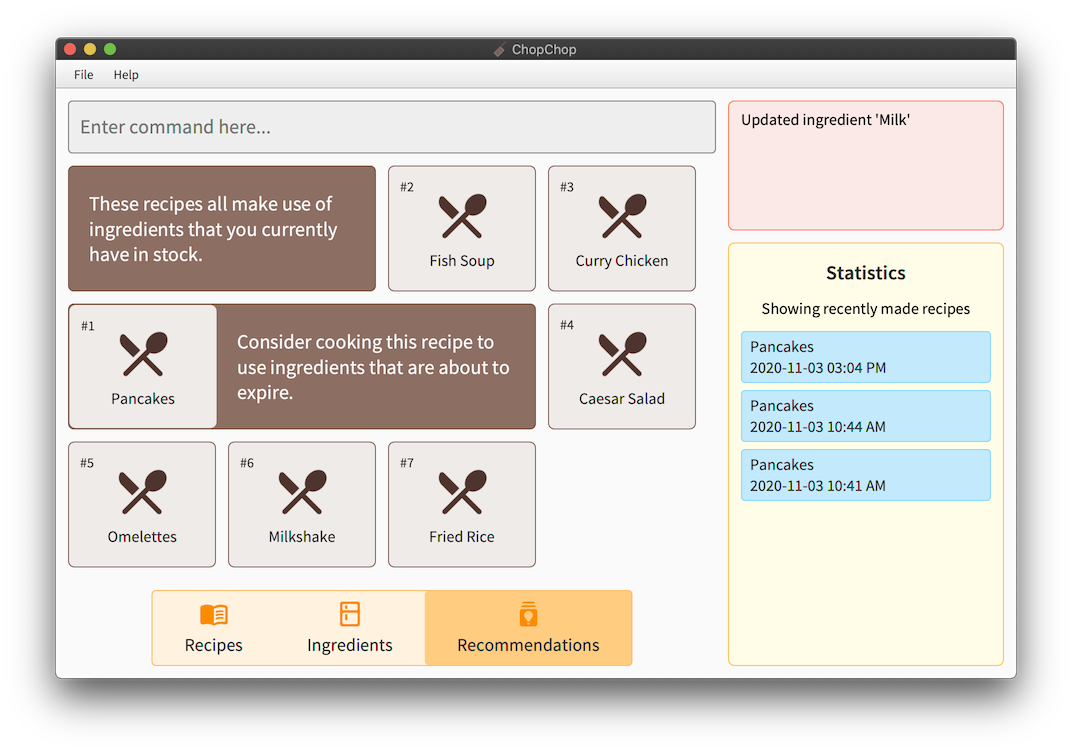Viewport: 1072px width, 752px height.
Task: Switch to the Recipes tab
Action: (x=213, y=628)
